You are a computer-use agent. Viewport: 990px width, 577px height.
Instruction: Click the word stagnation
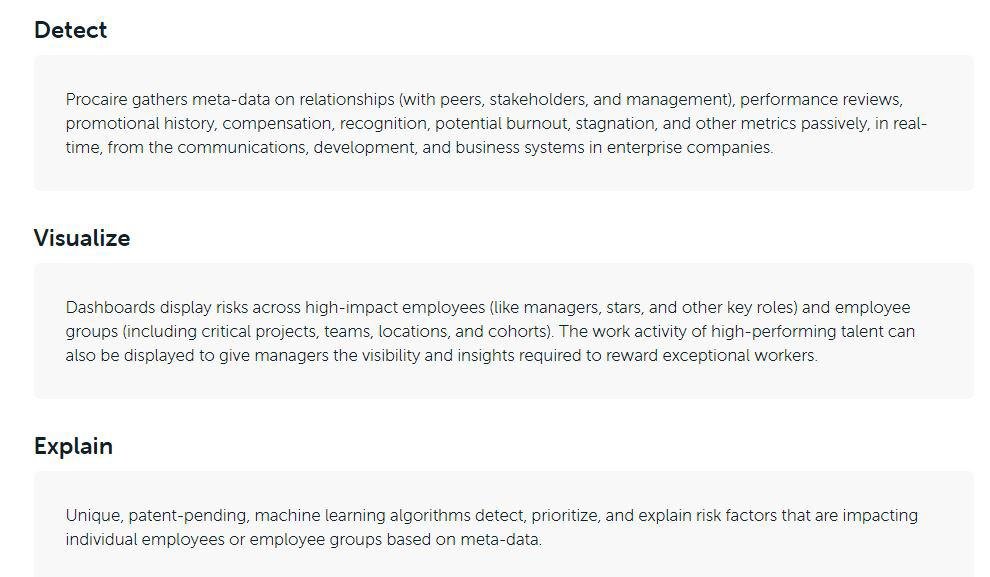click(x=614, y=124)
